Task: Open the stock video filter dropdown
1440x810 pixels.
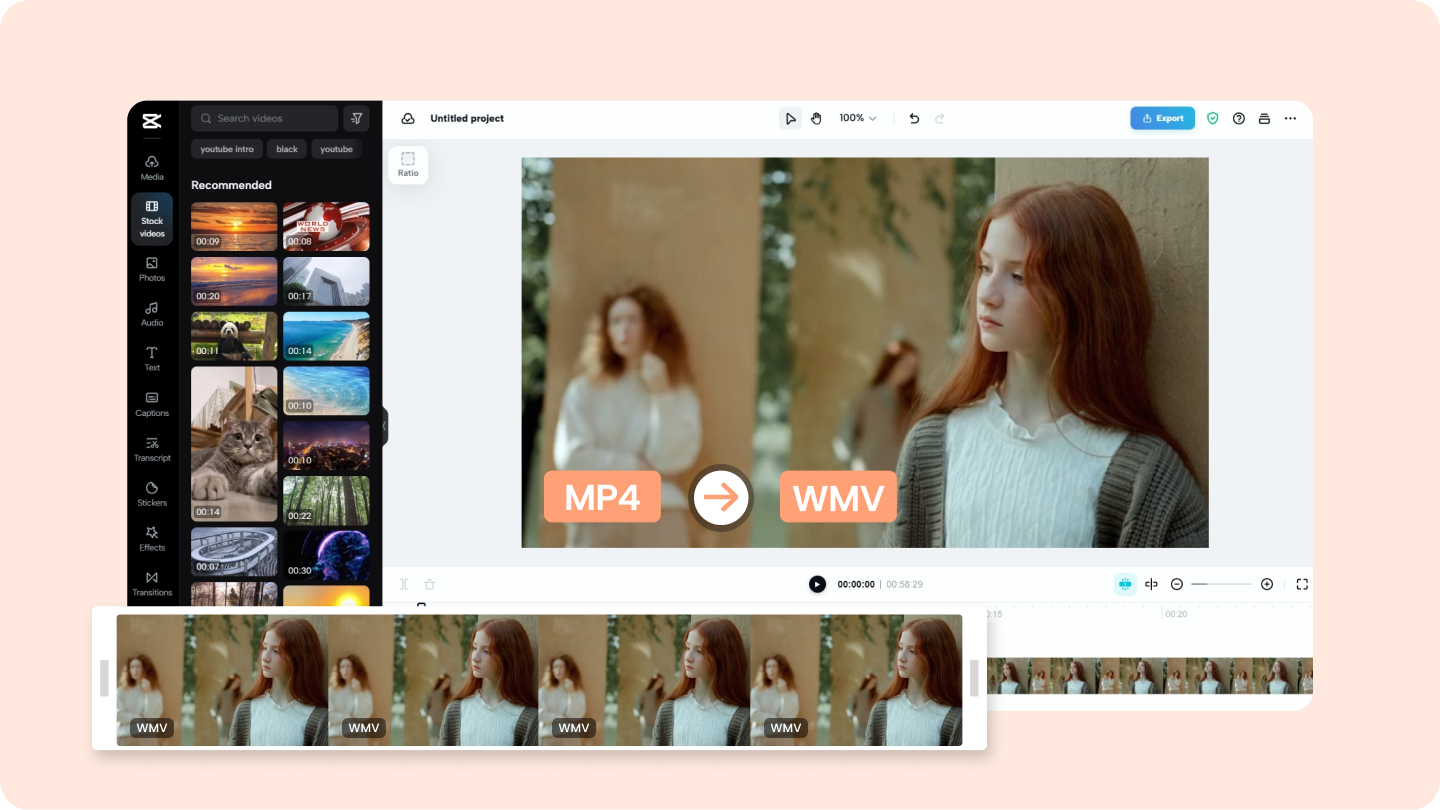Action: click(x=356, y=118)
